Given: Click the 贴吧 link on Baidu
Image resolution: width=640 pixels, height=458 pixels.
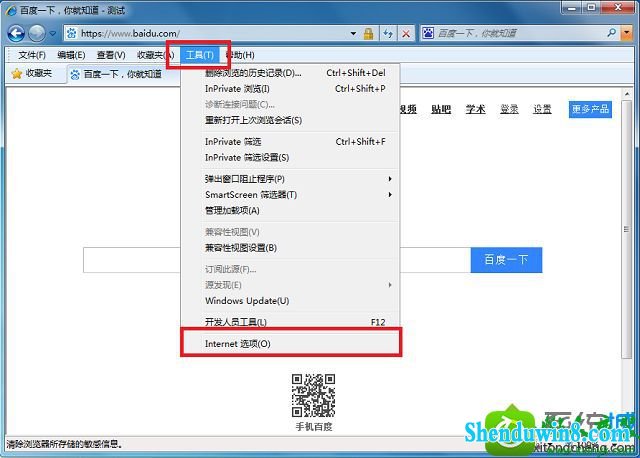Looking at the screenshot, I should click(x=441, y=109).
